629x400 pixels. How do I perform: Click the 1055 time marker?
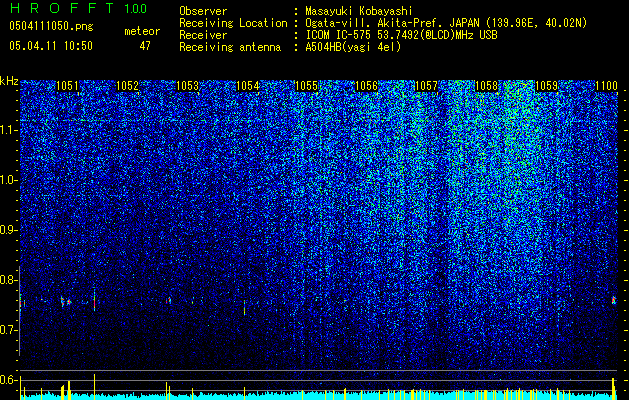click(x=306, y=86)
